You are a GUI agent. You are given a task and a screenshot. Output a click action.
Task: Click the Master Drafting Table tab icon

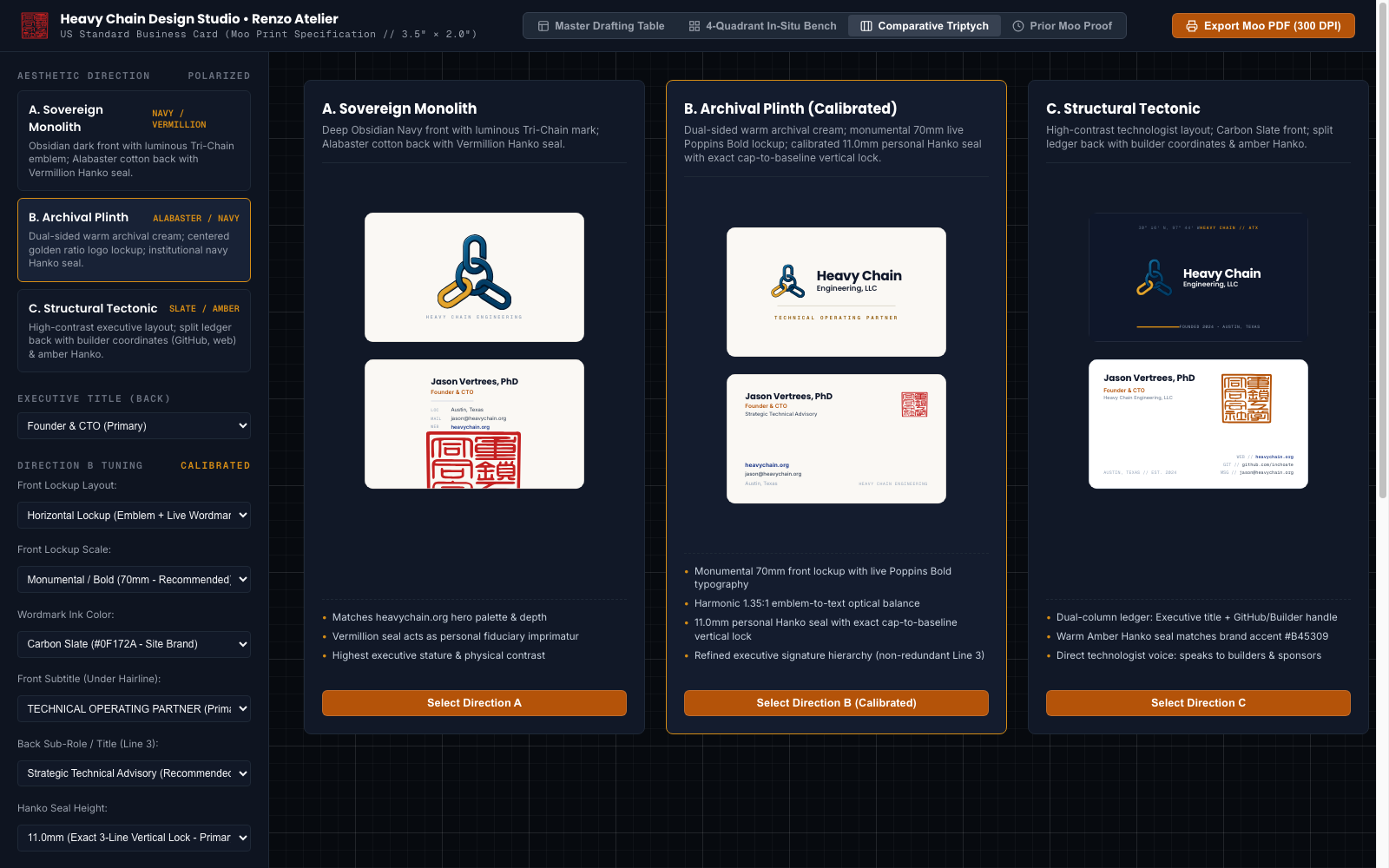click(x=543, y=26)
